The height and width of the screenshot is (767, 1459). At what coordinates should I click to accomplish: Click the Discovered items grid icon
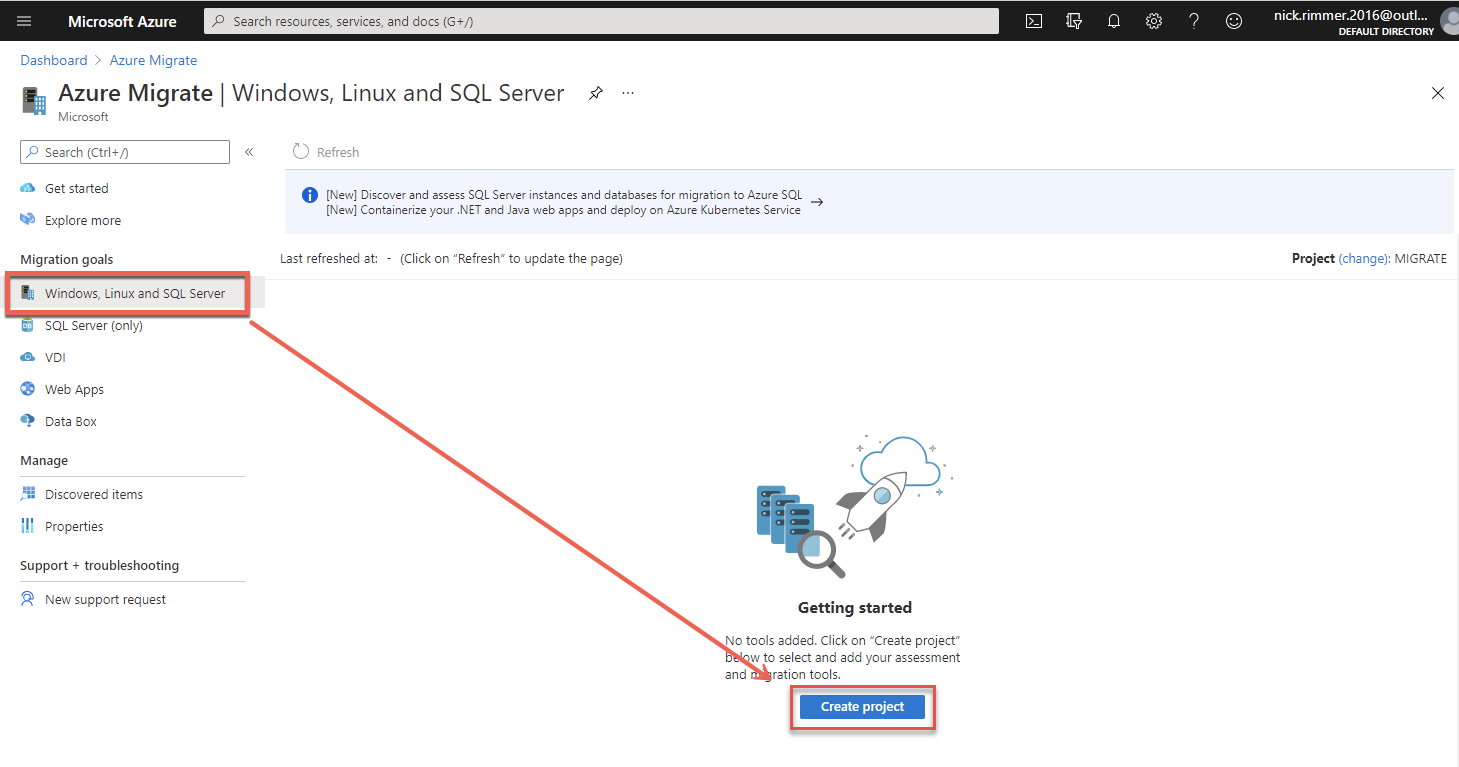tap(28, 494)
